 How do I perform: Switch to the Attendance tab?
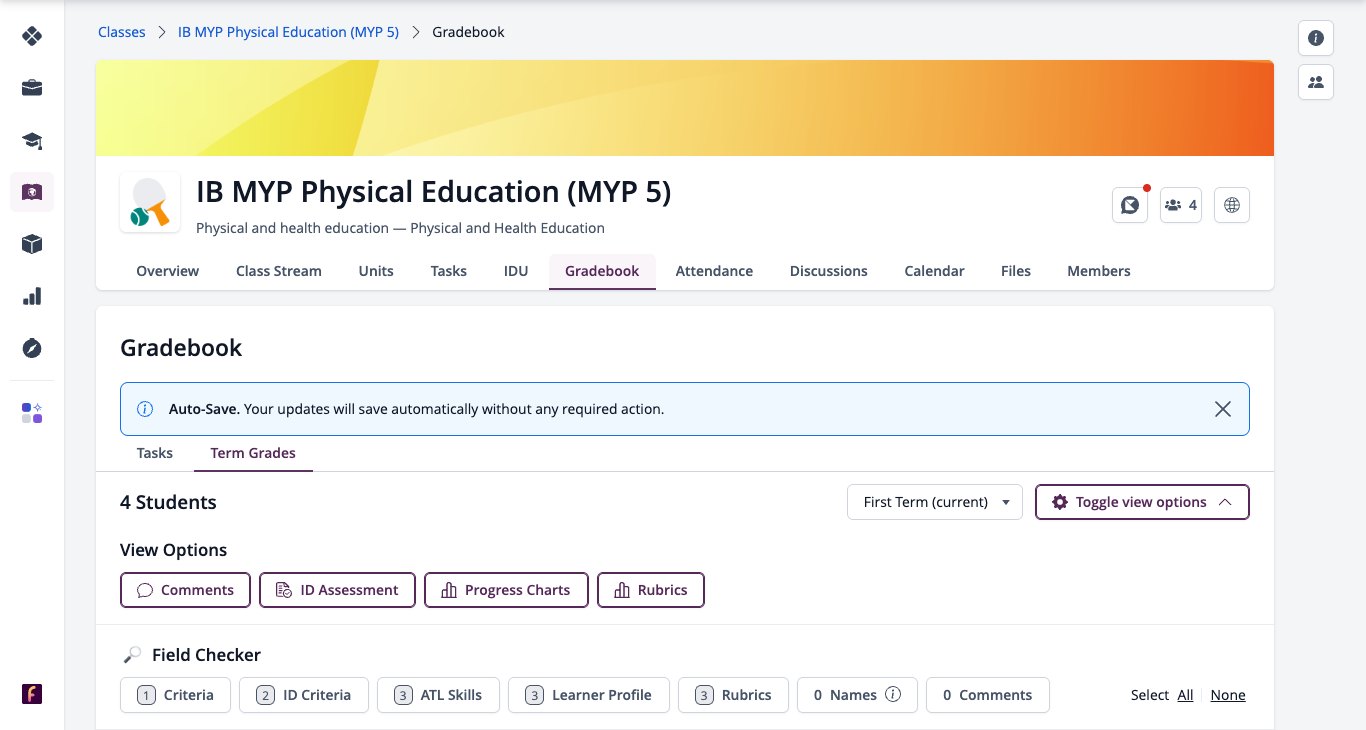714,271
